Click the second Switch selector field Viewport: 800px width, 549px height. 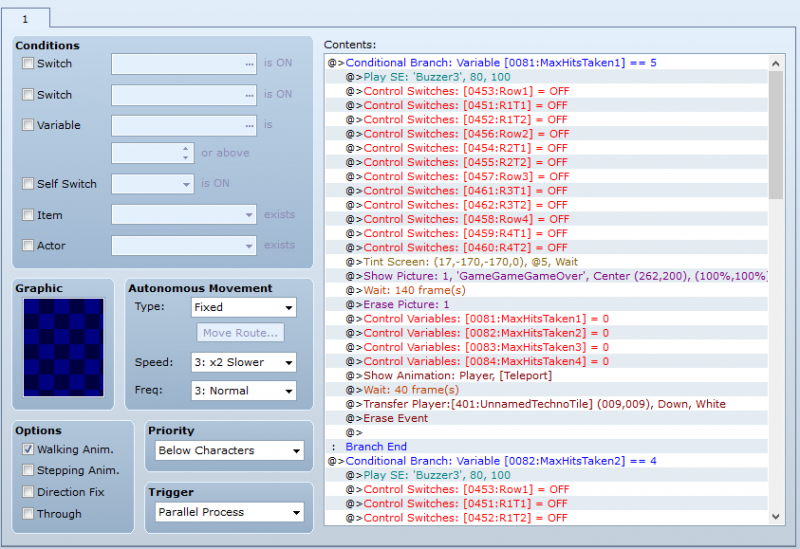pos(184,95)
